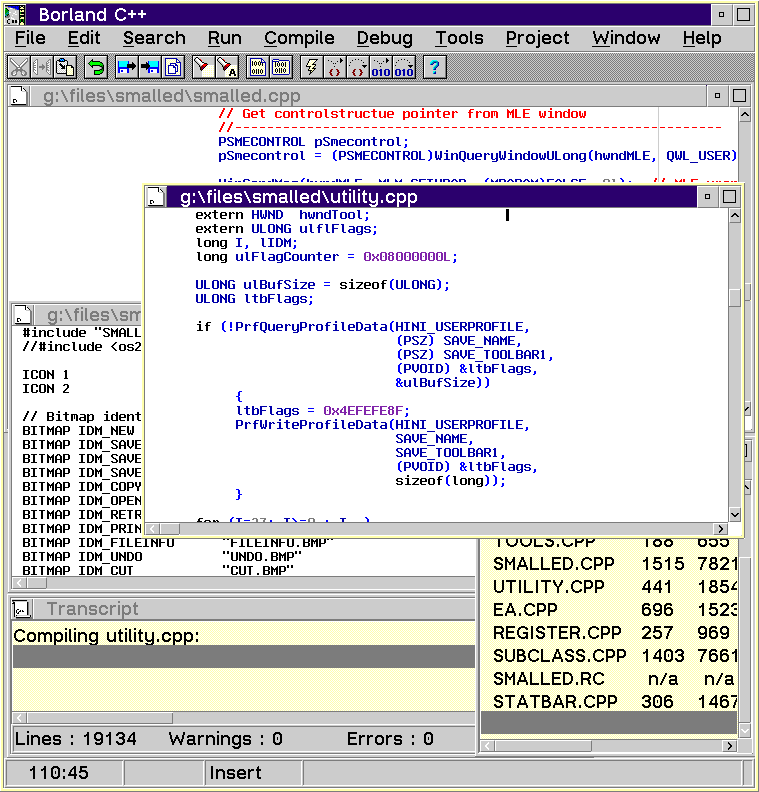Minimize the utility.cpp editor window
This screenshot has height=792, width=759.
(707, 196)
